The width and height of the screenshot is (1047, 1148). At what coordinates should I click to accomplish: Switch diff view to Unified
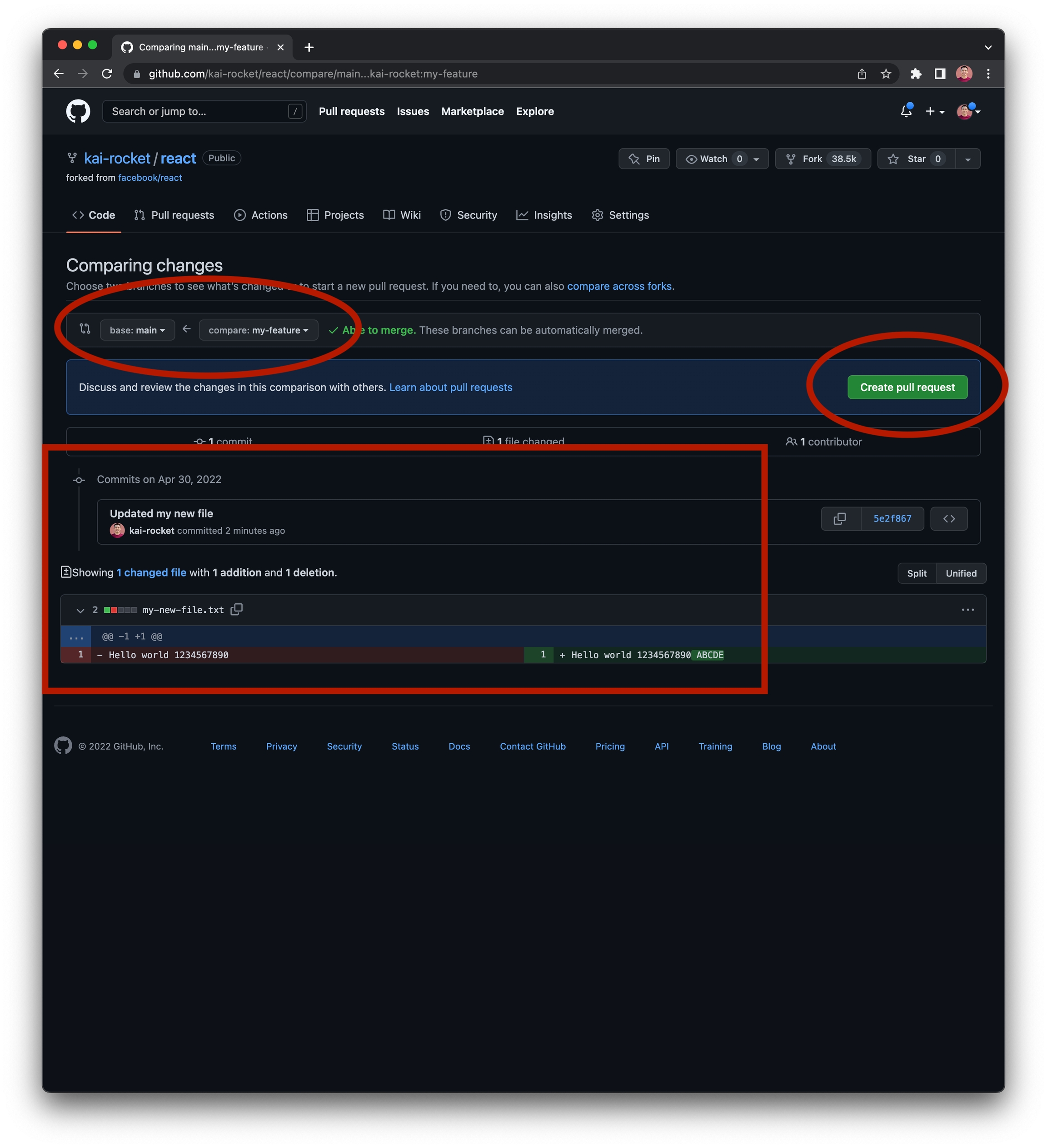[961, 573]
